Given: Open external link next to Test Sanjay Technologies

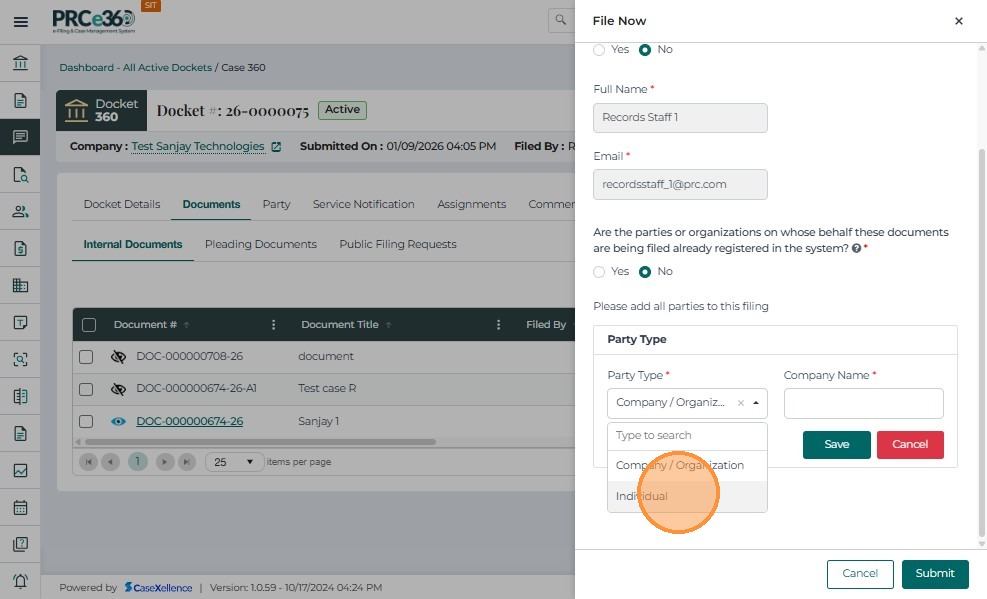Looking at the screenshot, I should click(276, 147).
